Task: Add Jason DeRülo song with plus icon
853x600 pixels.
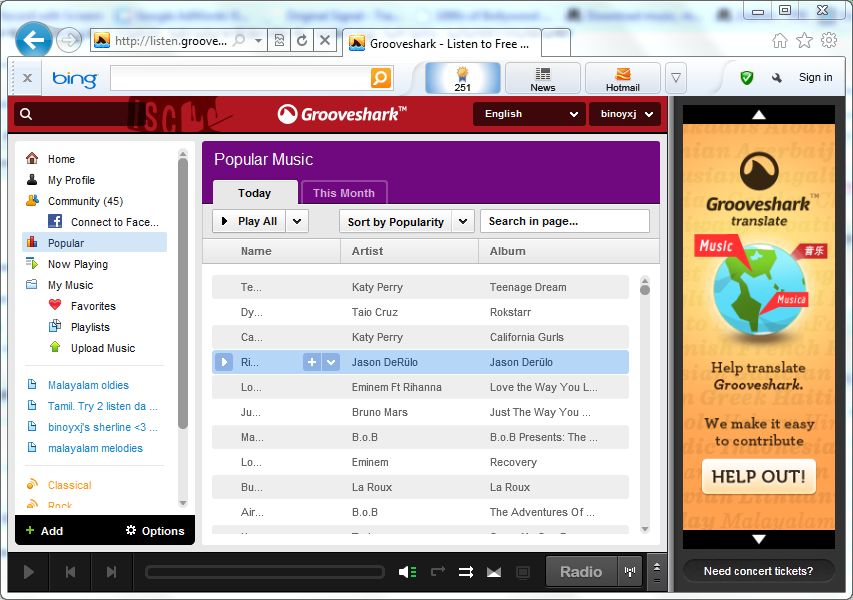Action: 312,362
